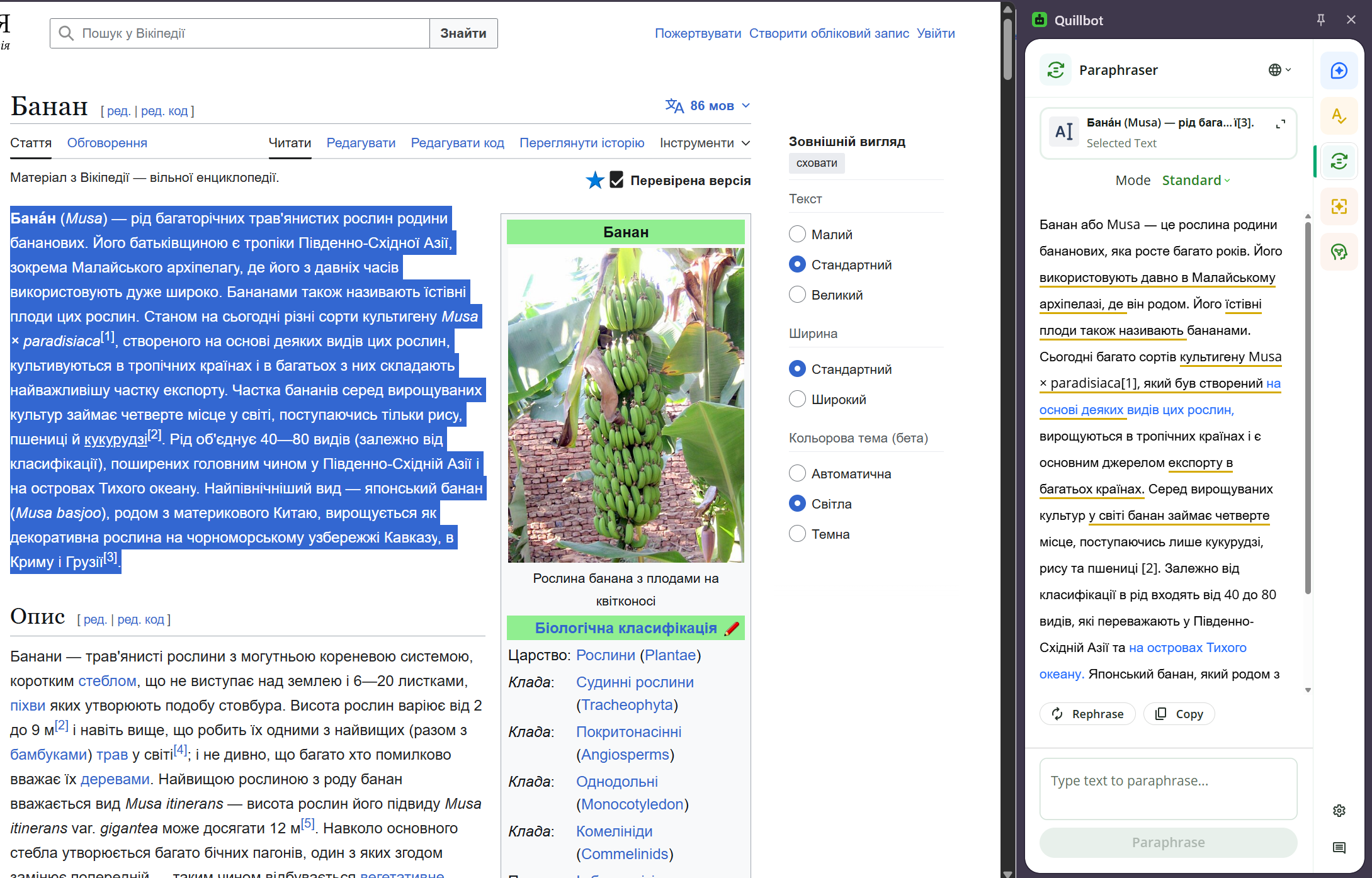Click the copy pages icon
The image size is (1372, 878).
tap(1160, 714)
